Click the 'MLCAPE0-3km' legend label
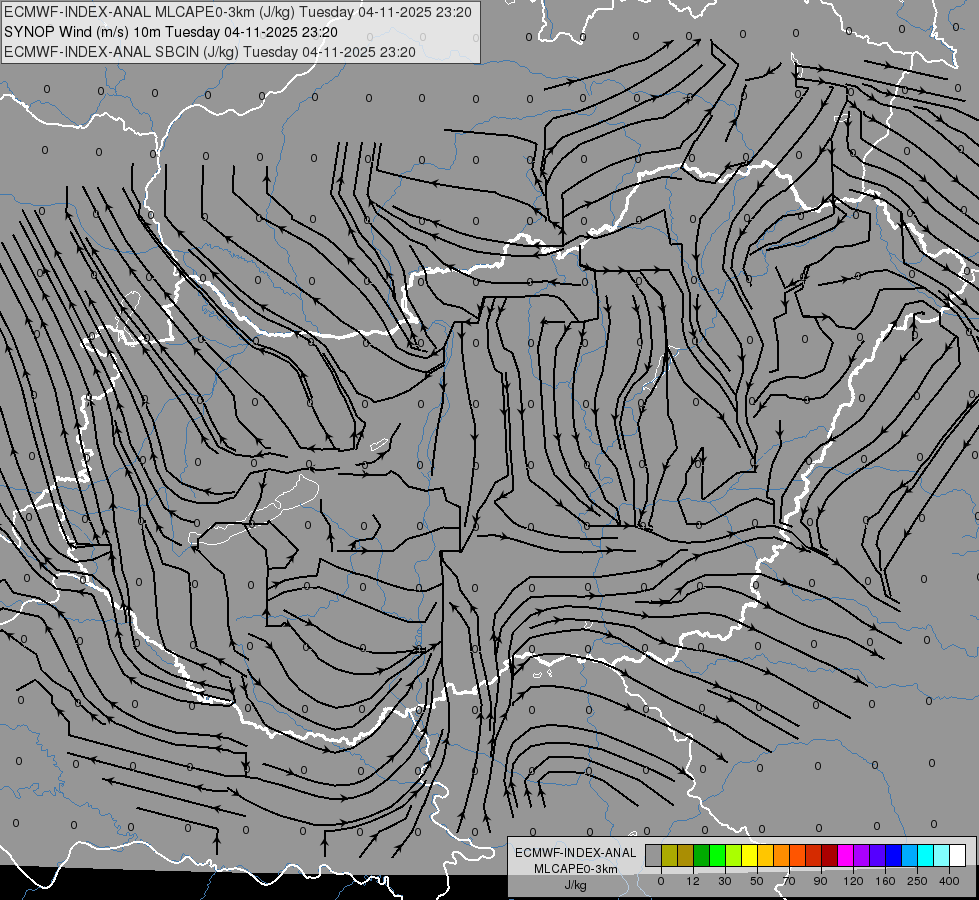 [576, 869]
